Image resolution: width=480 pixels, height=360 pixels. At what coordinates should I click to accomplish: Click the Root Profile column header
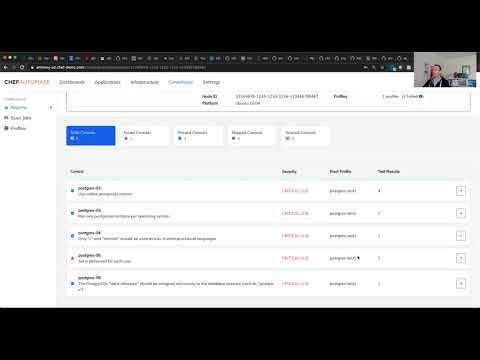click(x=340, y=171)
